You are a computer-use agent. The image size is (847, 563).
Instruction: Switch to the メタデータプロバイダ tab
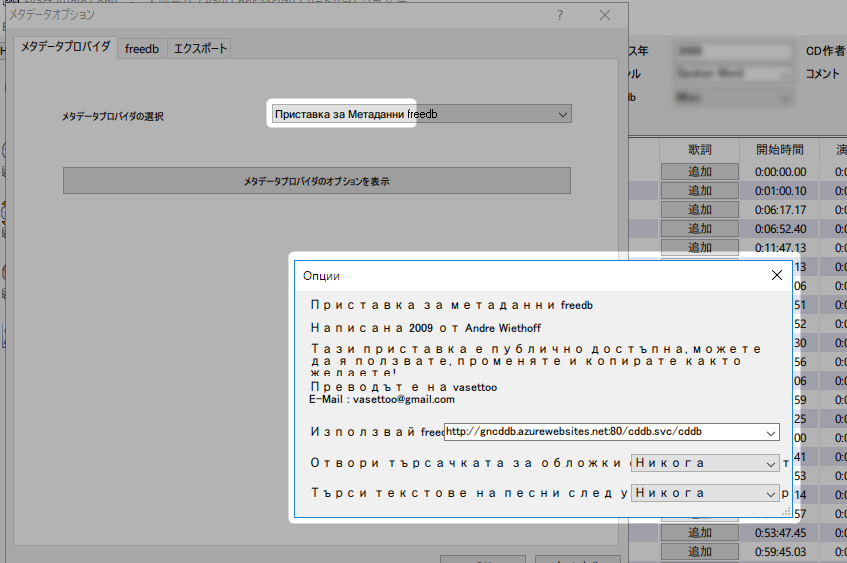65,47
